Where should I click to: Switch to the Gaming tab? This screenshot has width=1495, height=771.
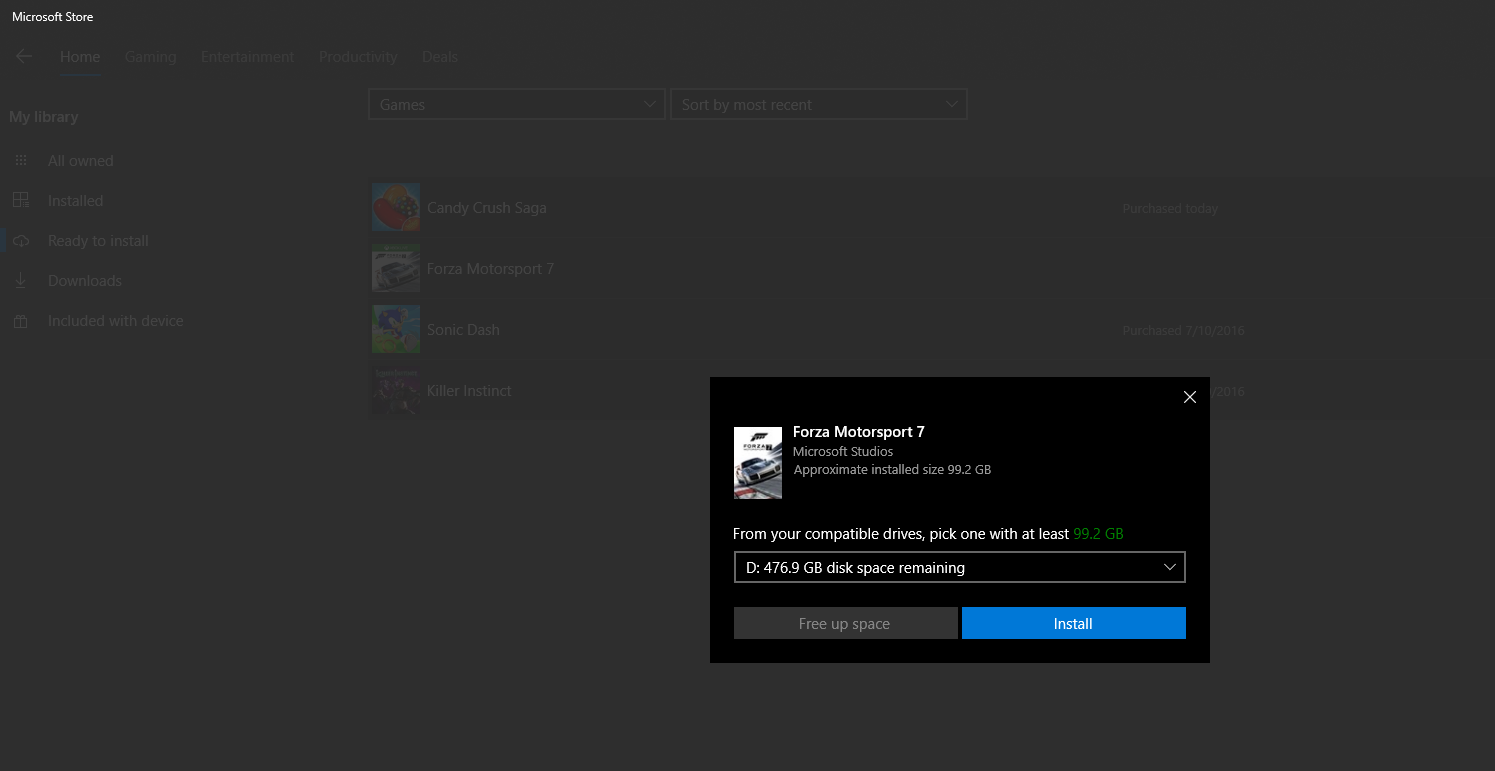pyautogui.click(x=151, y=57)
